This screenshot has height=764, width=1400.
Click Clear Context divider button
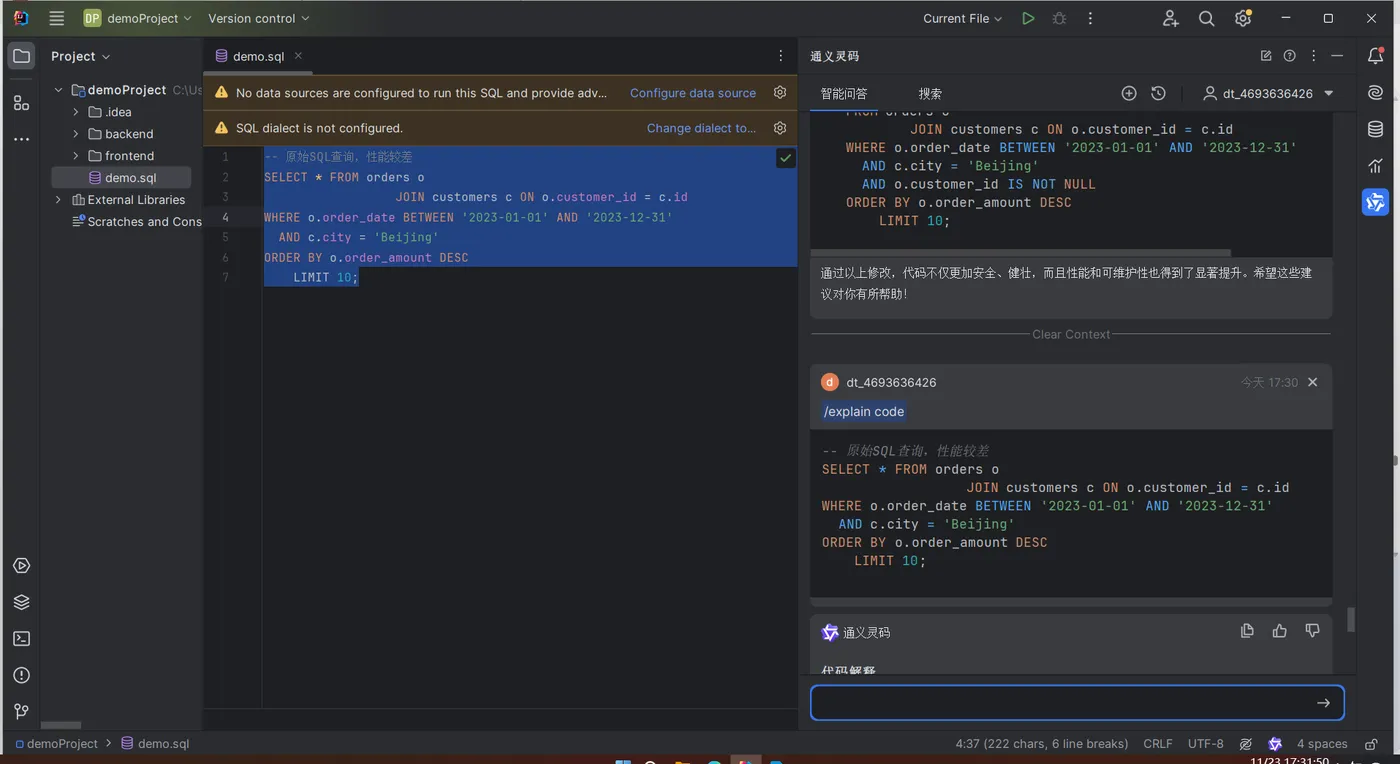click(1071, 334)
